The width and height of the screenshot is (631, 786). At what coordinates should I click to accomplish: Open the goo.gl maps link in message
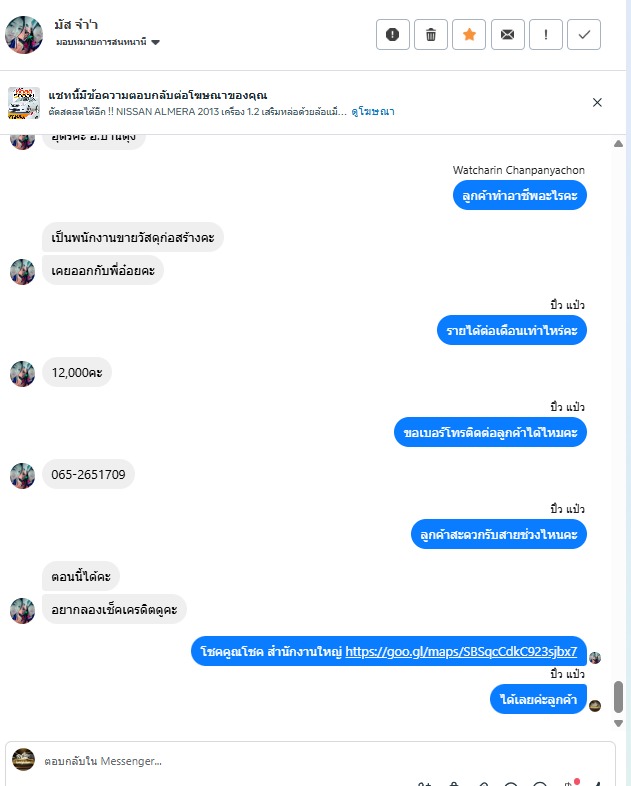(461, 651)
